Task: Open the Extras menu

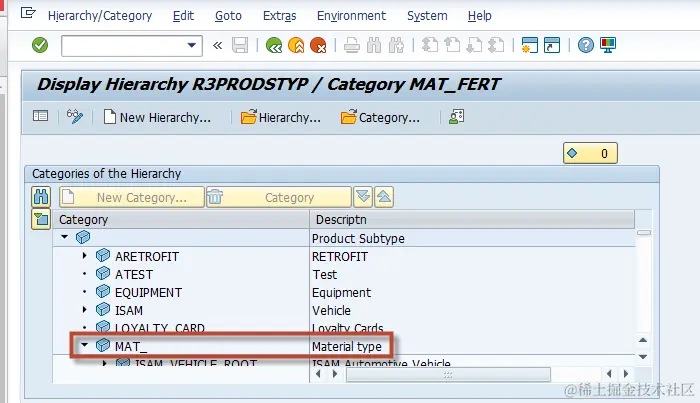Action: click(279, 16)
